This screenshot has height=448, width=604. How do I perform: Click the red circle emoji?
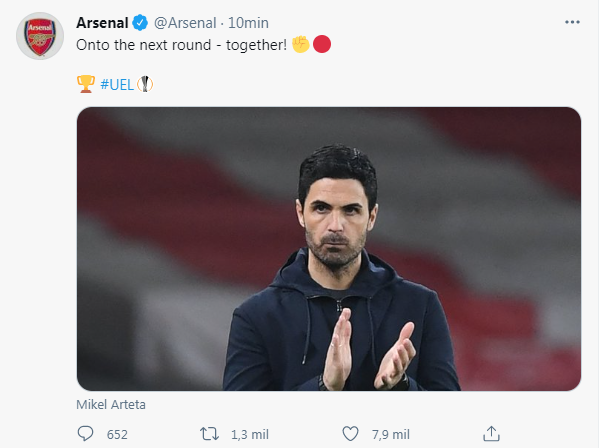coord(322,44)
